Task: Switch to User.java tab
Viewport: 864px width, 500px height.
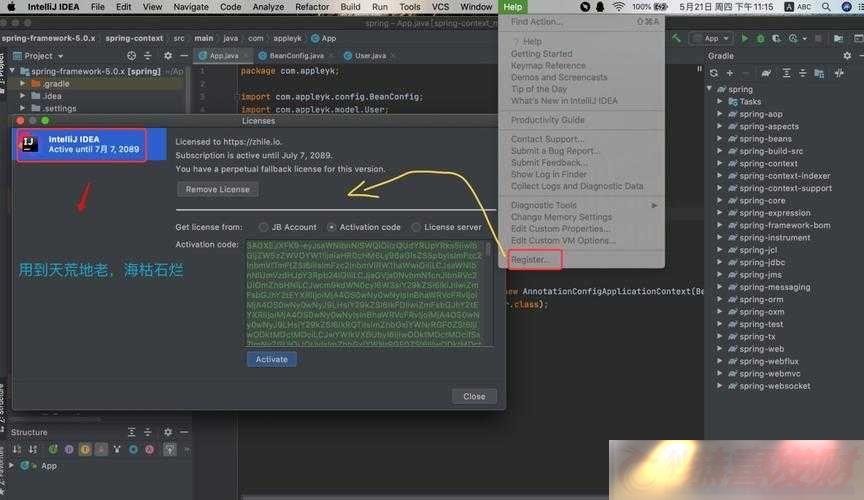Action: click(x=370, y=56)
